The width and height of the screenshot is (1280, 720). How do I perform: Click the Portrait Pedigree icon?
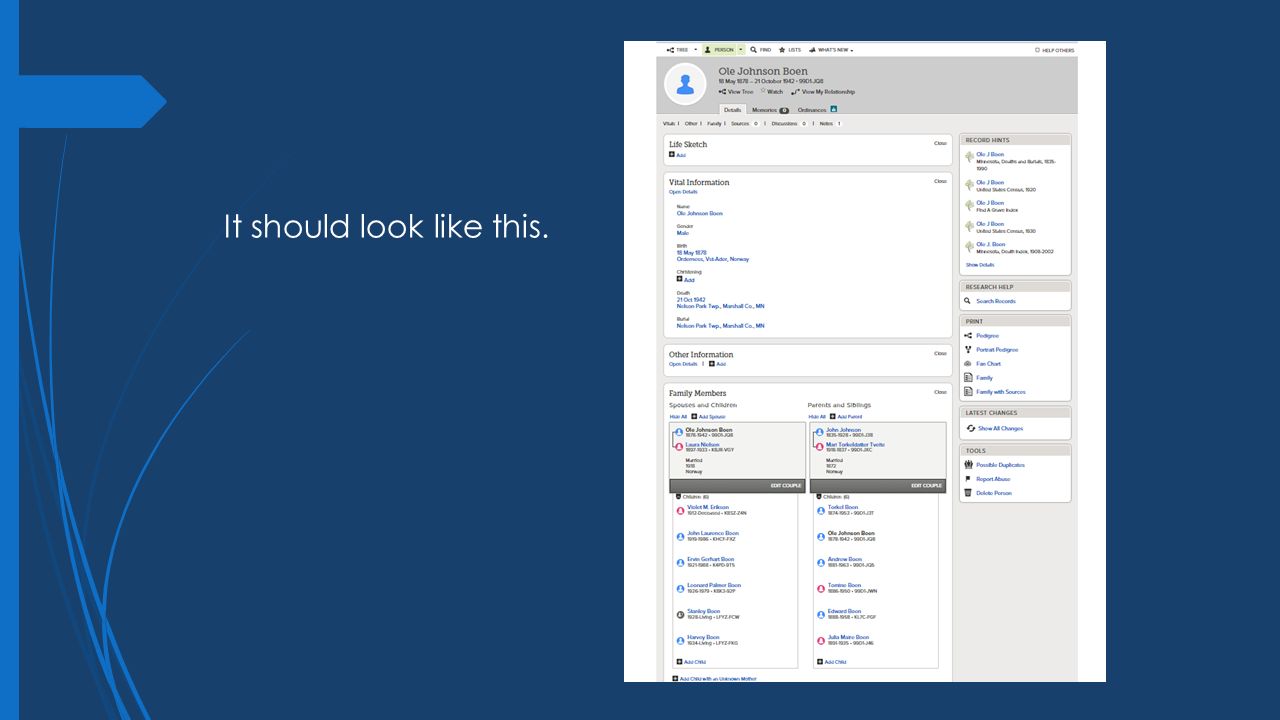coord(968,350)
